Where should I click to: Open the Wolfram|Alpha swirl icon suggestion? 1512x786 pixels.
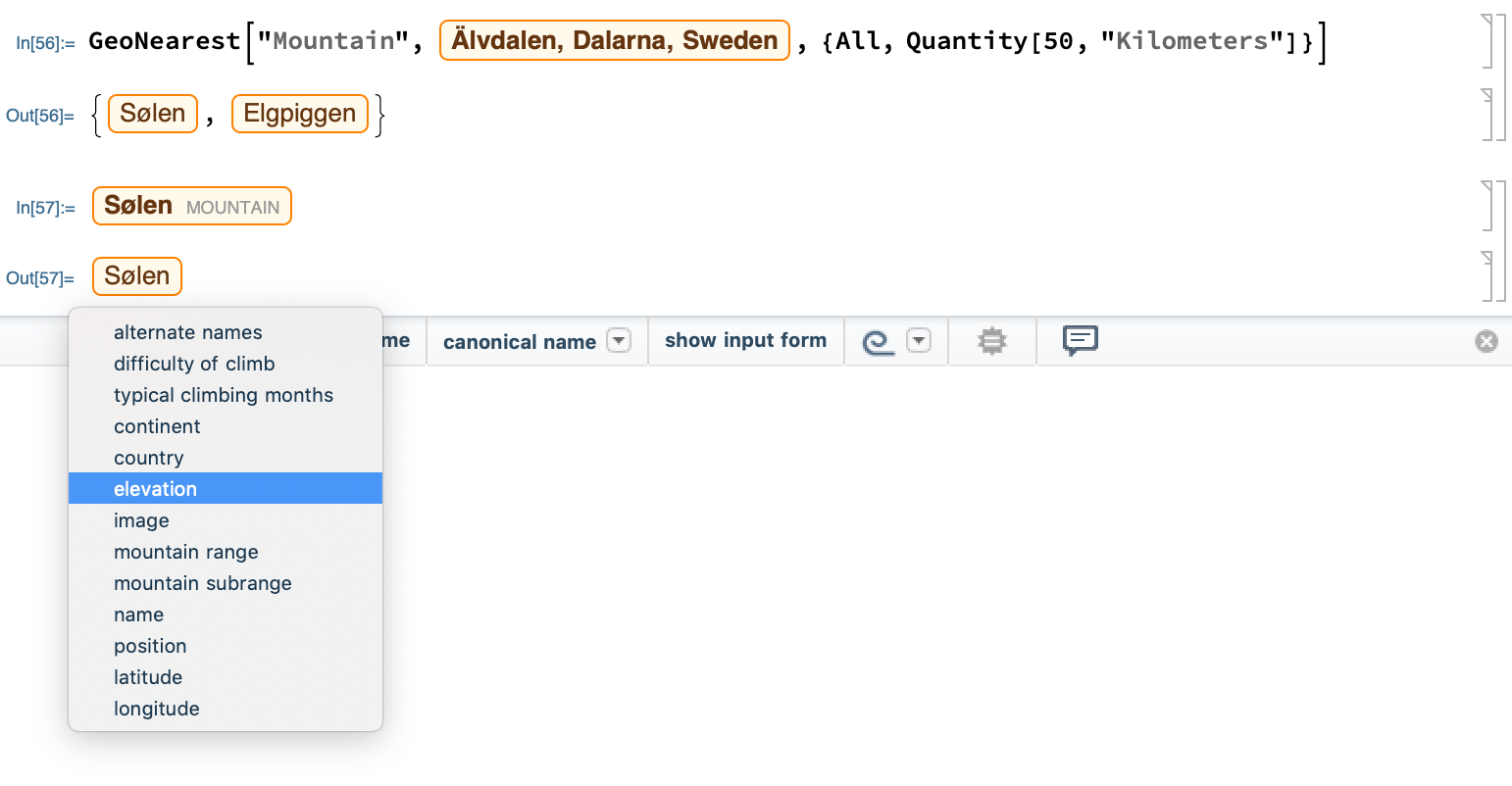879,341
